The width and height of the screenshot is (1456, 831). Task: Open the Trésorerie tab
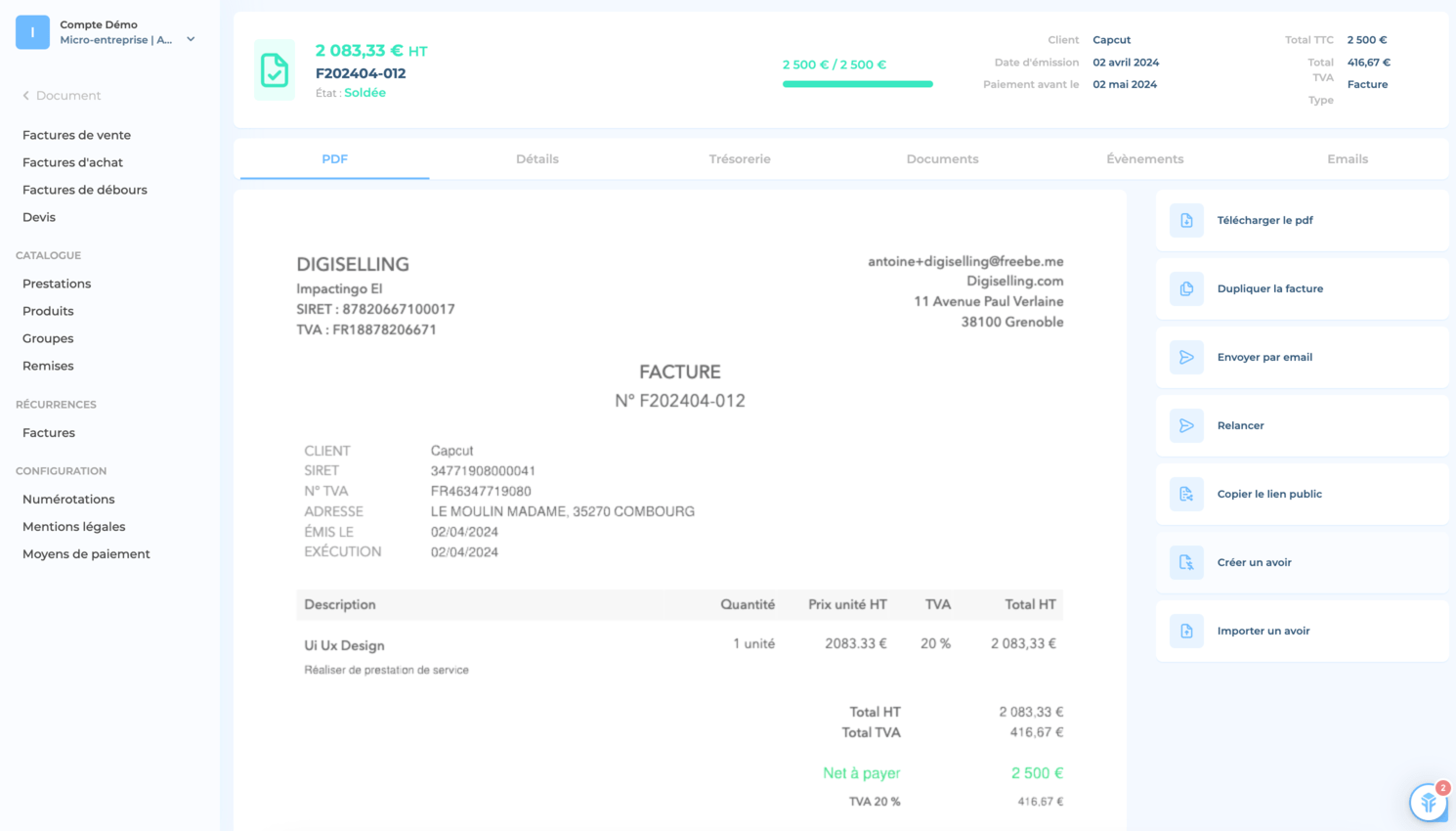tap(740, 158)
